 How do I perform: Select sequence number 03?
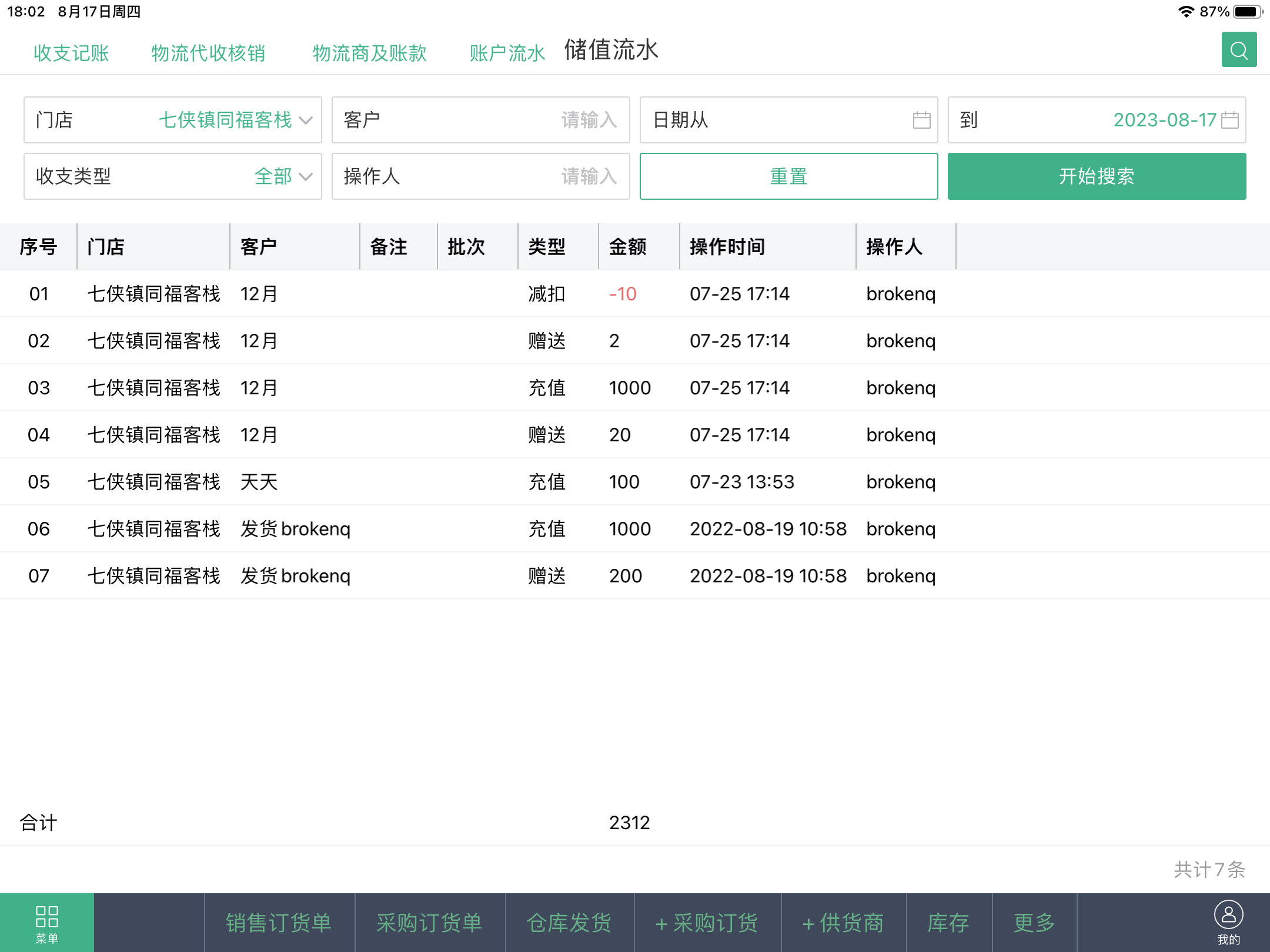(x=39, y=388)
